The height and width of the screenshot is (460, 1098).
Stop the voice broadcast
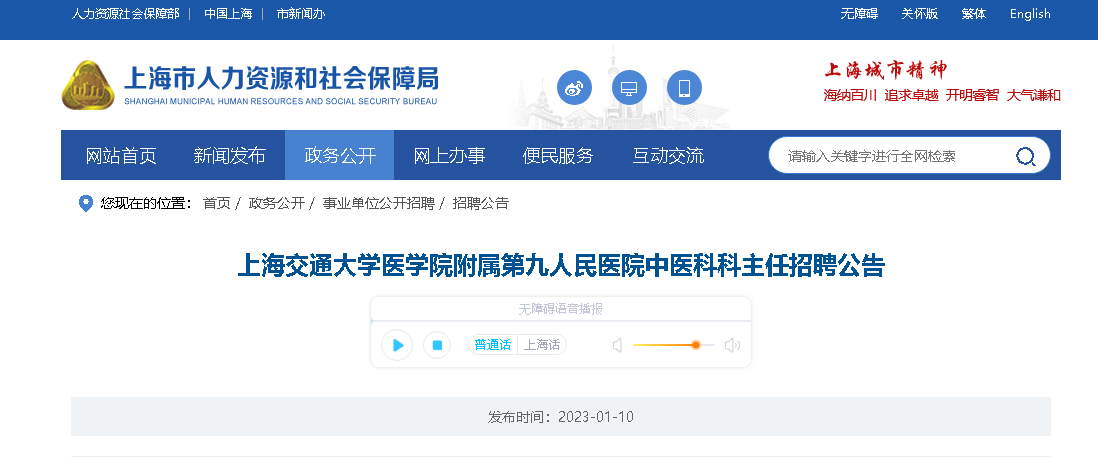[x=437, y=344]
